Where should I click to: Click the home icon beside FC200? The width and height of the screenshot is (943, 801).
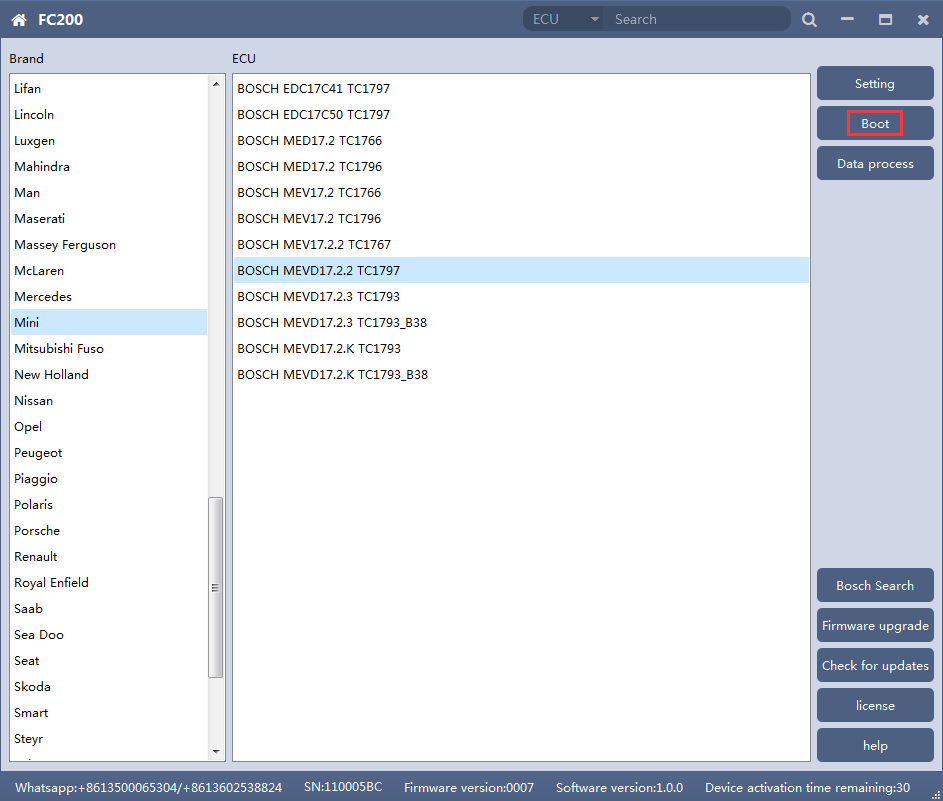[x=19, y=20]
